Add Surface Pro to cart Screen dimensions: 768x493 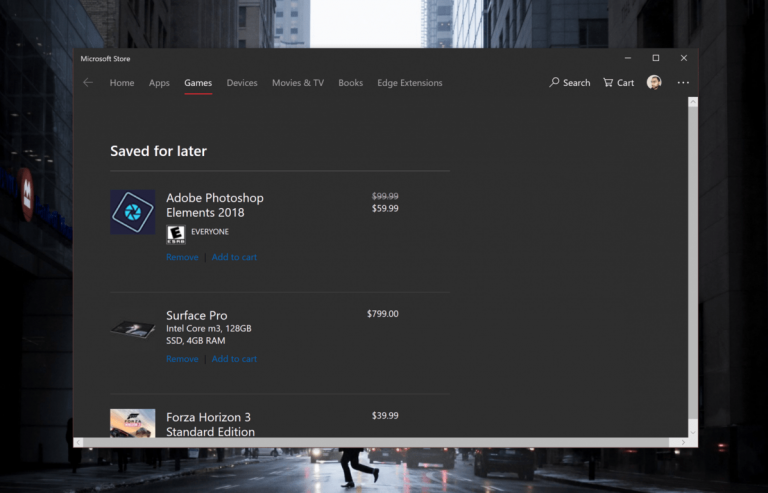pyautogui.click(x=234, y=359)
